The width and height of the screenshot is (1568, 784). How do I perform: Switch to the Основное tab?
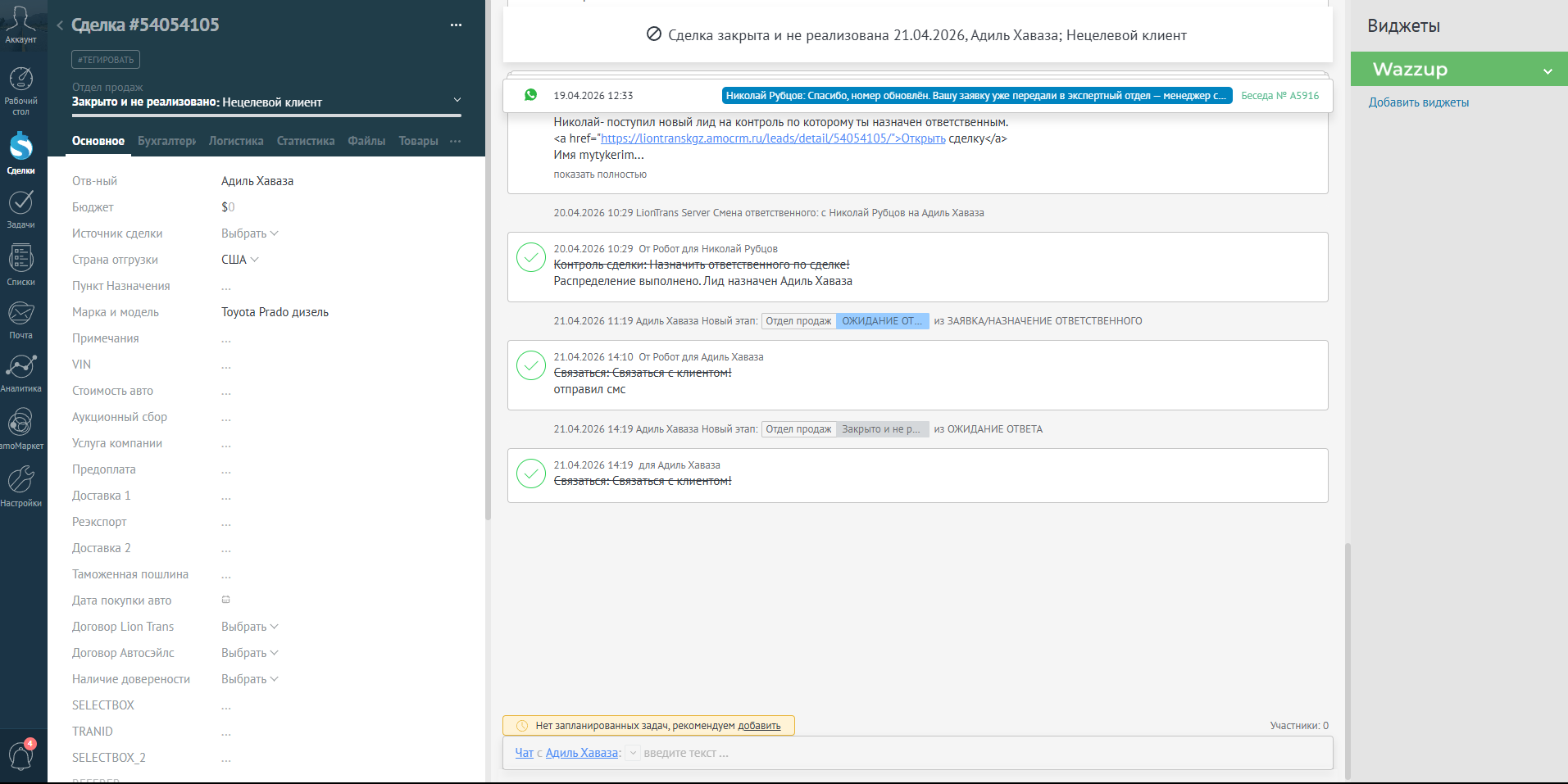[98, 141]
